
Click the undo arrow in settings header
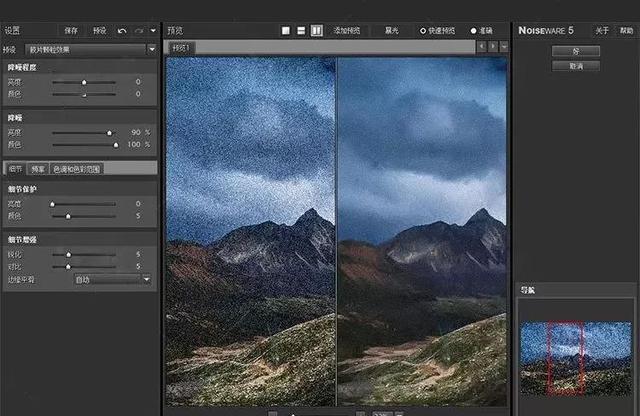(122, 31)
